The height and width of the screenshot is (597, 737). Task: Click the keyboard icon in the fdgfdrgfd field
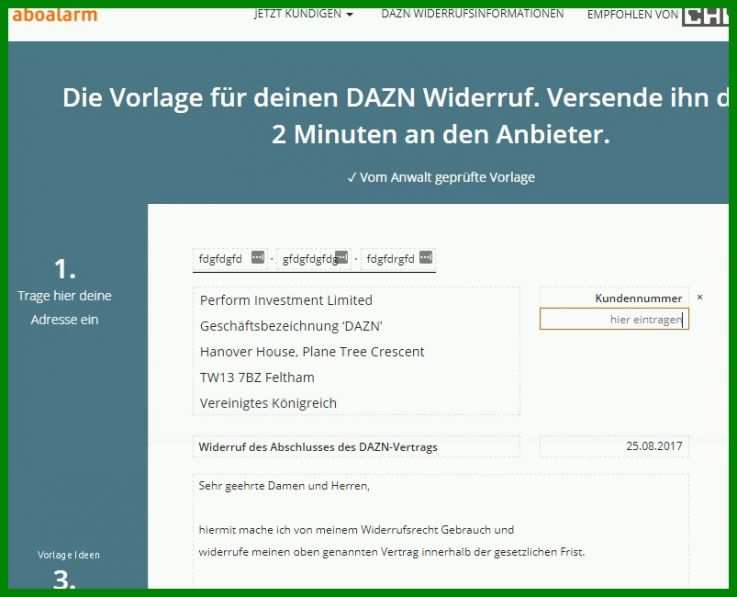[426, 257]
